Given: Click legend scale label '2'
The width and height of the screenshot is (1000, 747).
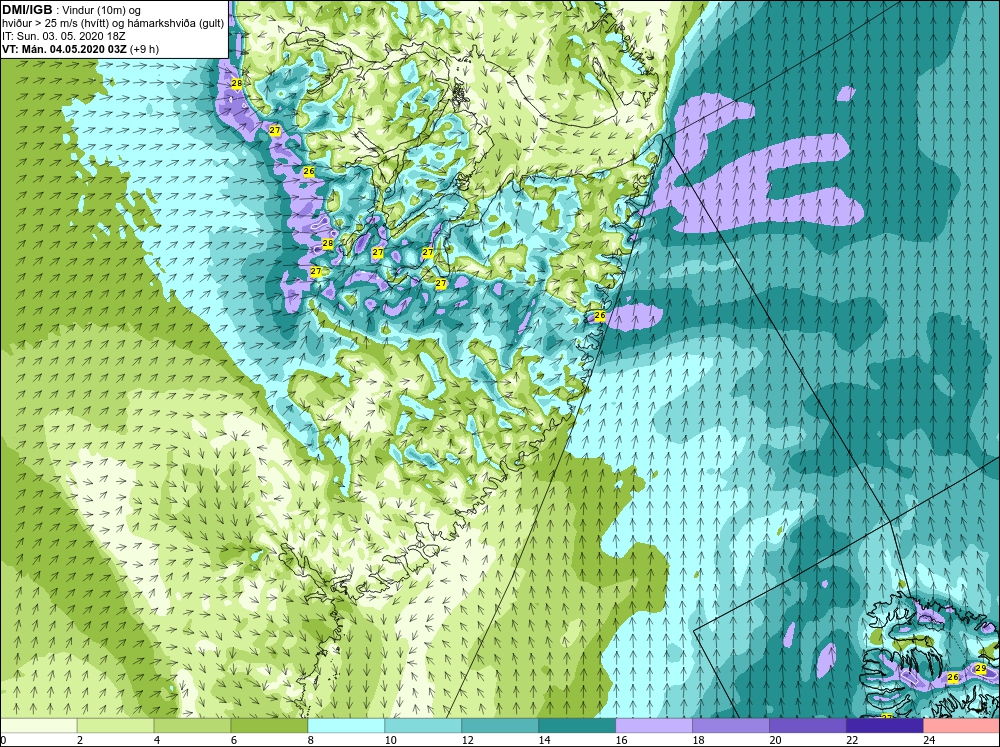Looking at the screenshot, I should click(80, 740).
